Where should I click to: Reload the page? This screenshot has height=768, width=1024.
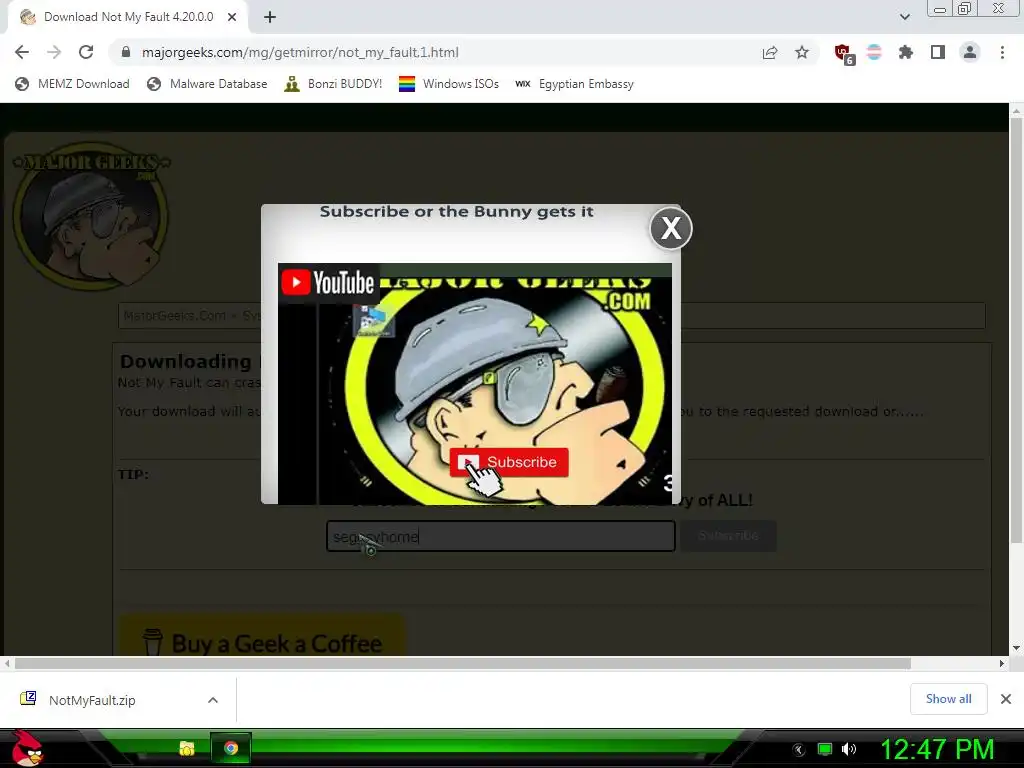point(86,52)
